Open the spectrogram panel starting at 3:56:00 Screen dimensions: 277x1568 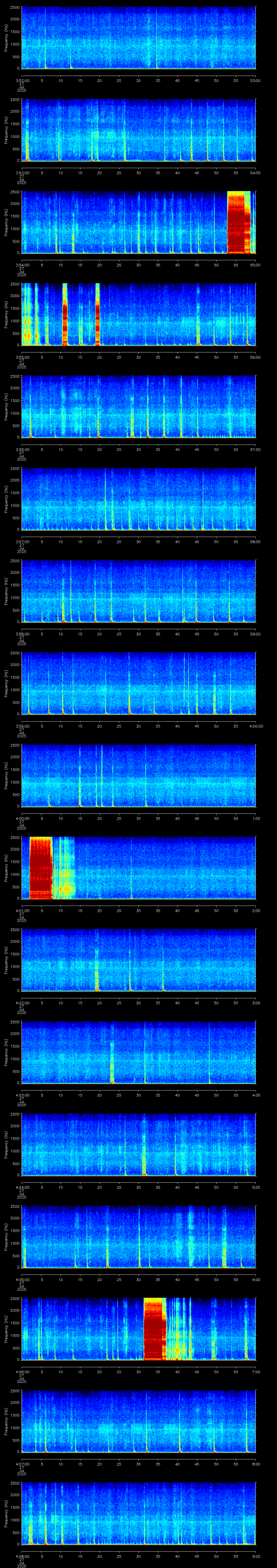click(x=139, y=407)
